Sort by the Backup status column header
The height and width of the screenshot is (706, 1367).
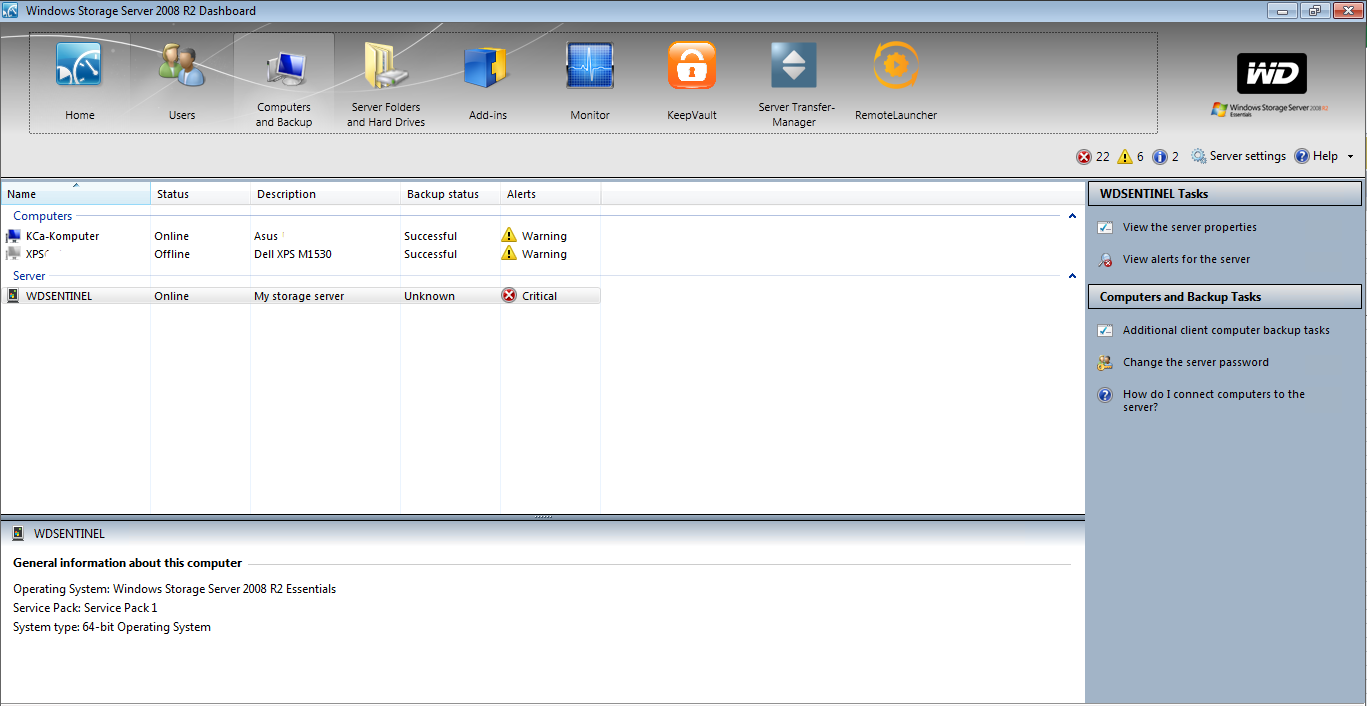(x=451, y=194)
